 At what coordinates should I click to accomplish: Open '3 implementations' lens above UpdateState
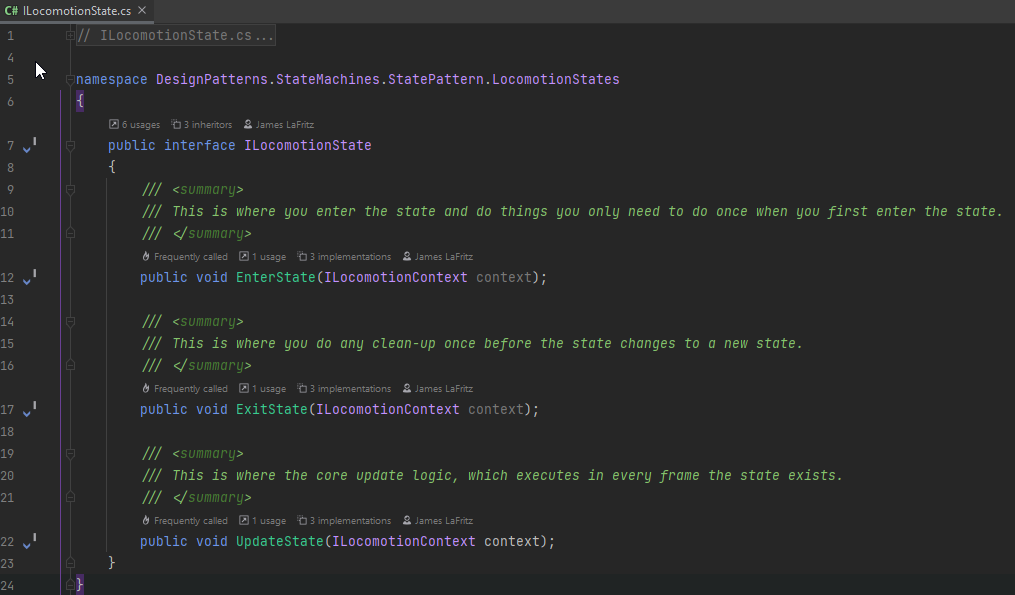pos(344,521)
